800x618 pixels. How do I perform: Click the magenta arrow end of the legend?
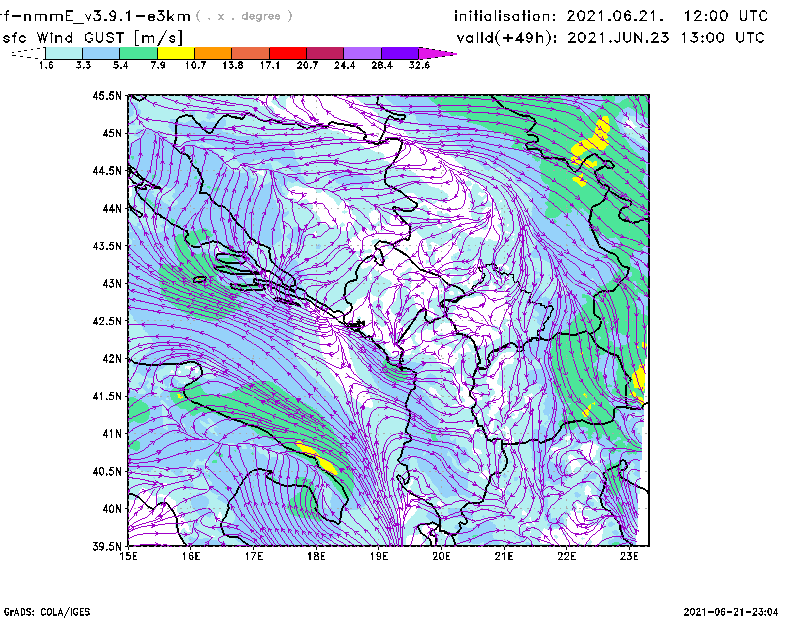pos(437,53)
